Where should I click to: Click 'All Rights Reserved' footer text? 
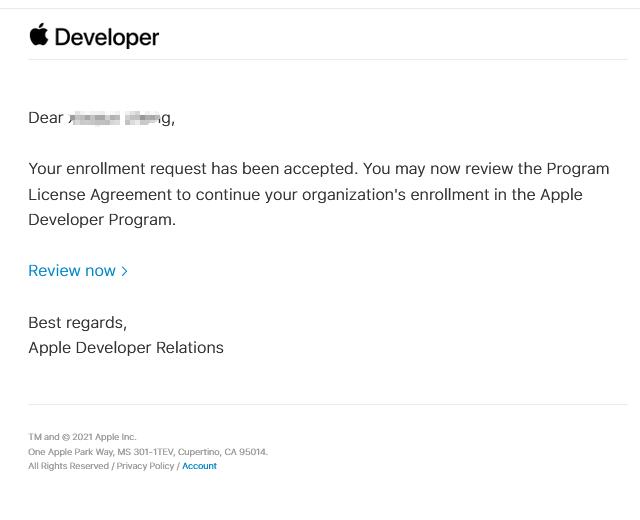pos(69,466)
